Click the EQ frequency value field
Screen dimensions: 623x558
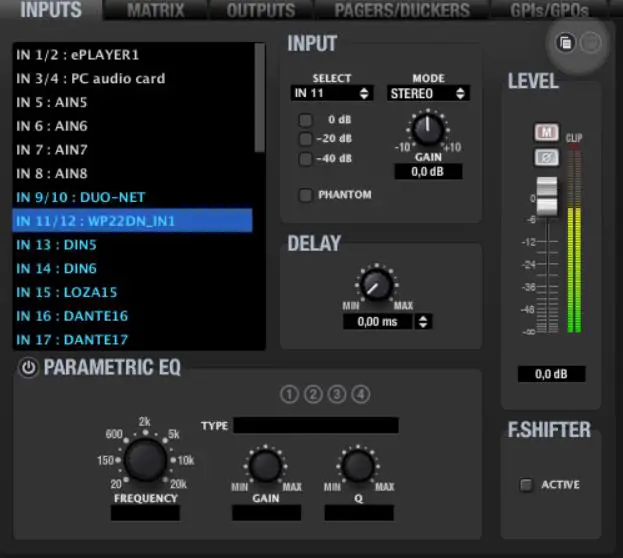[x=145, y=513]
